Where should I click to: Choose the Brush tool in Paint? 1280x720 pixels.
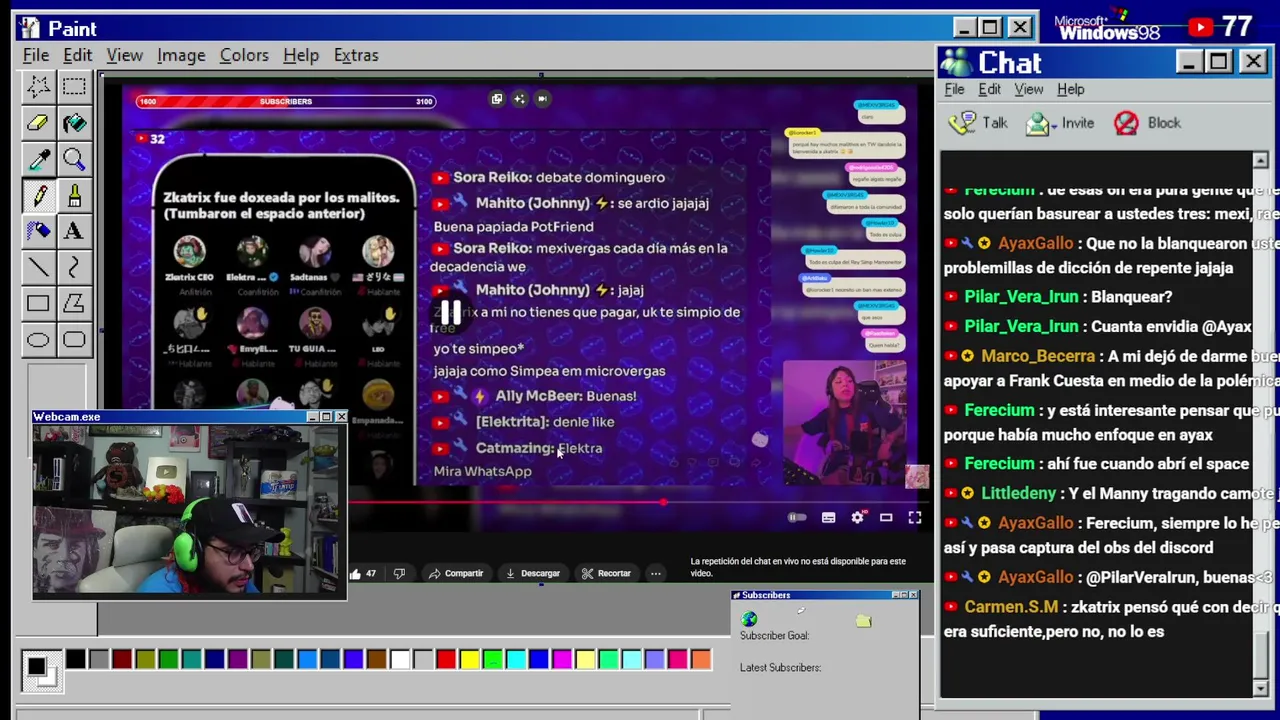pyautogui.click(x=74, y=195)
